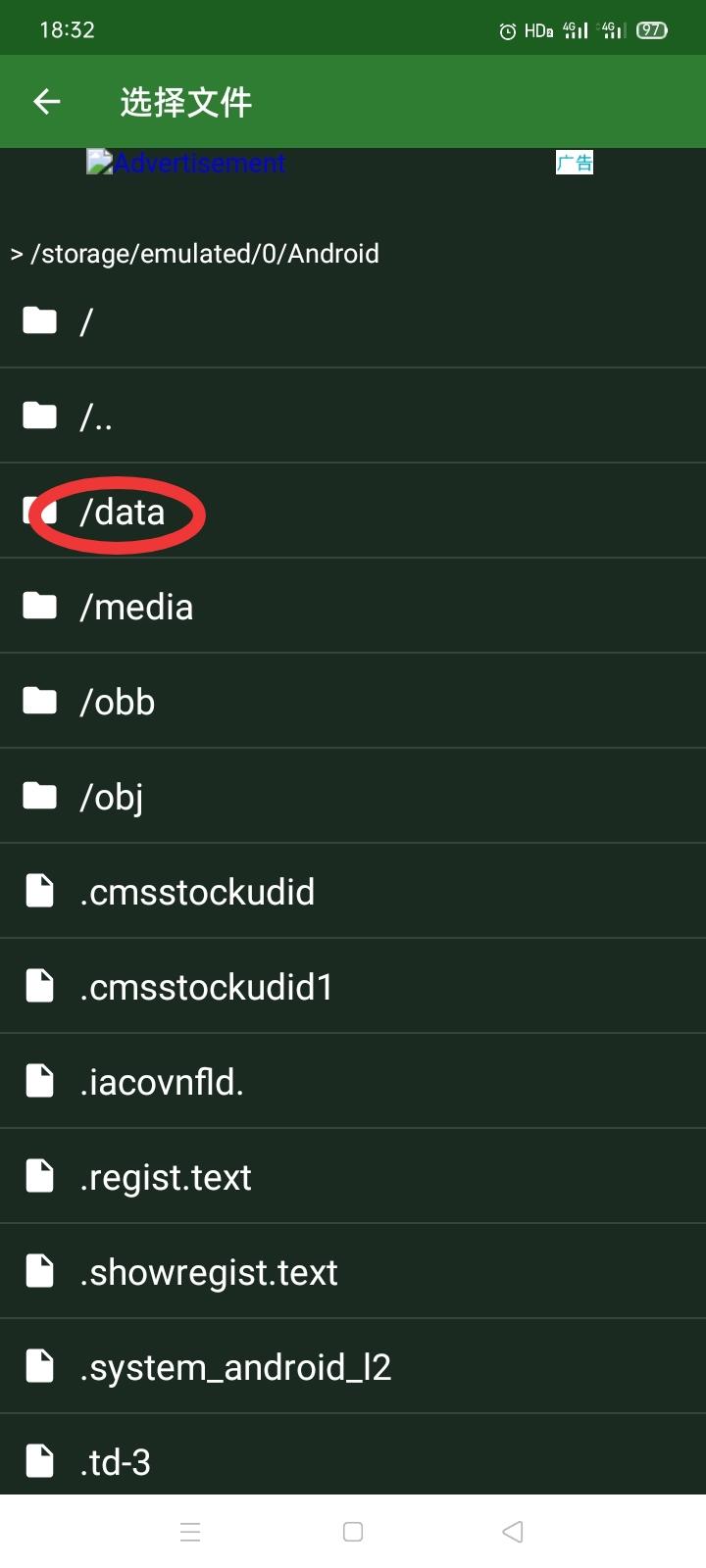Choose the .cmsstockudid1 file
The height and width of the screenshot is (1568, 706).
tap(353, 986)
